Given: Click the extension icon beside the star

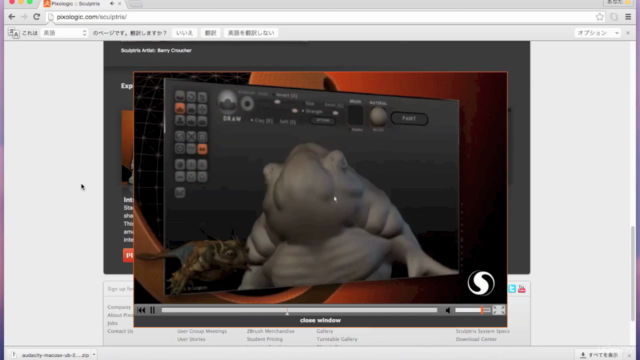Looking at the screenshot, I should click(614, 17).
